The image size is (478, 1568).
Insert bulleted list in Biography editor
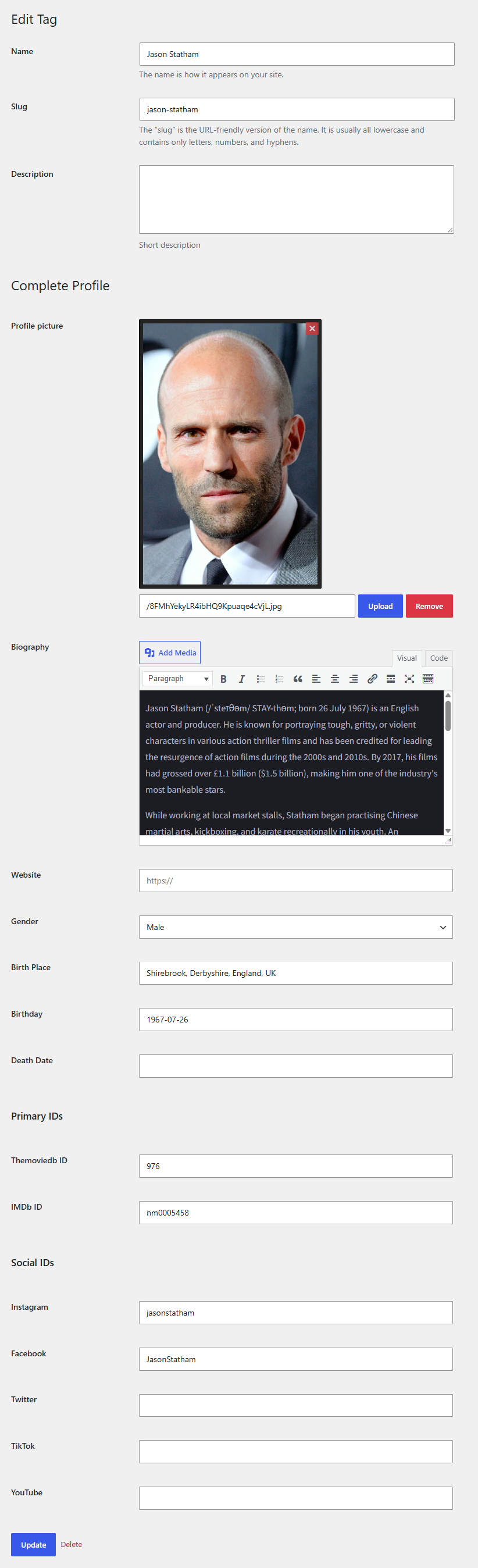pyautogui.click(x=261, y=679)
